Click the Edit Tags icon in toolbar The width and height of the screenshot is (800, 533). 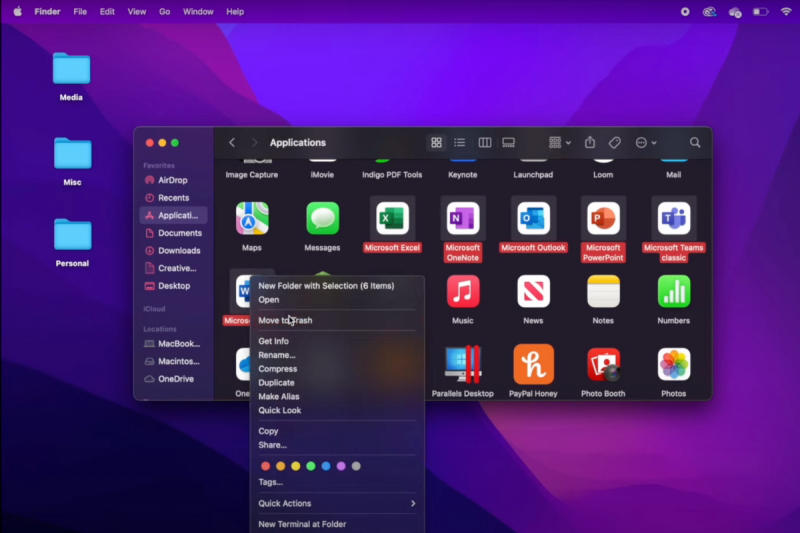(615, 143)
